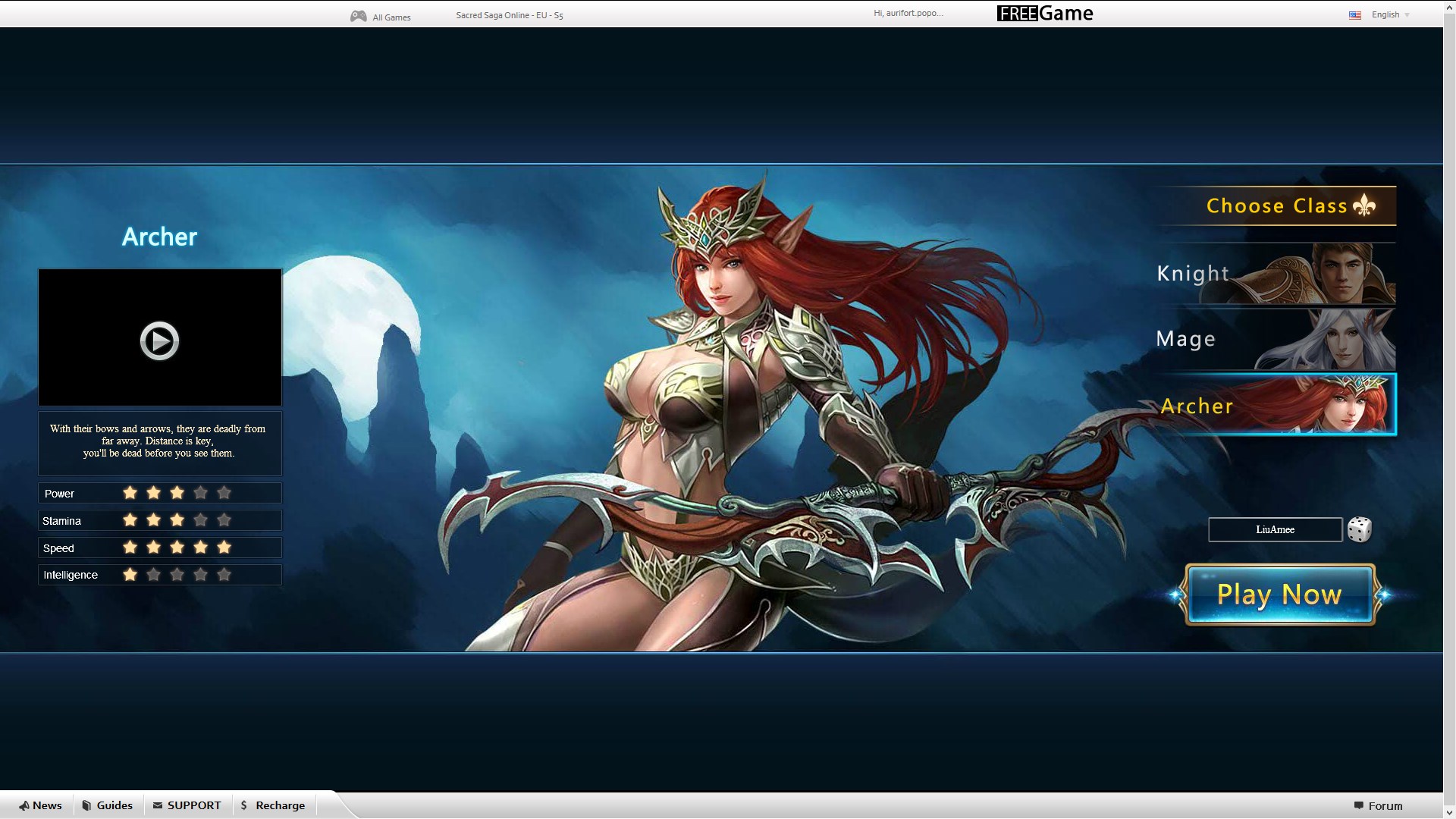
Task: Click the character name input field
Action: (x=1275, y=529)
